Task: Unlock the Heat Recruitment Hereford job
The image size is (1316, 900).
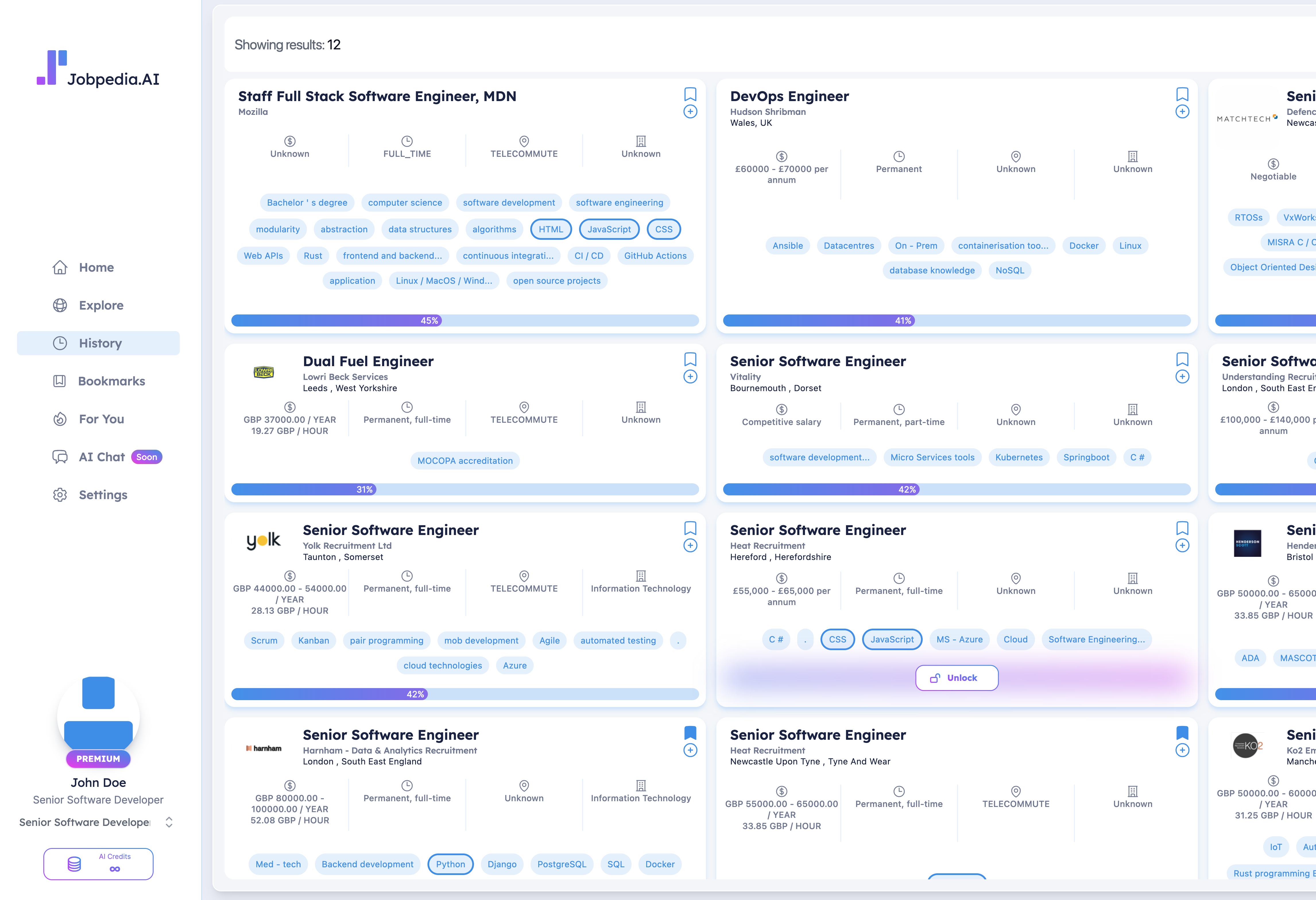Action: click(x=956, y=678)
